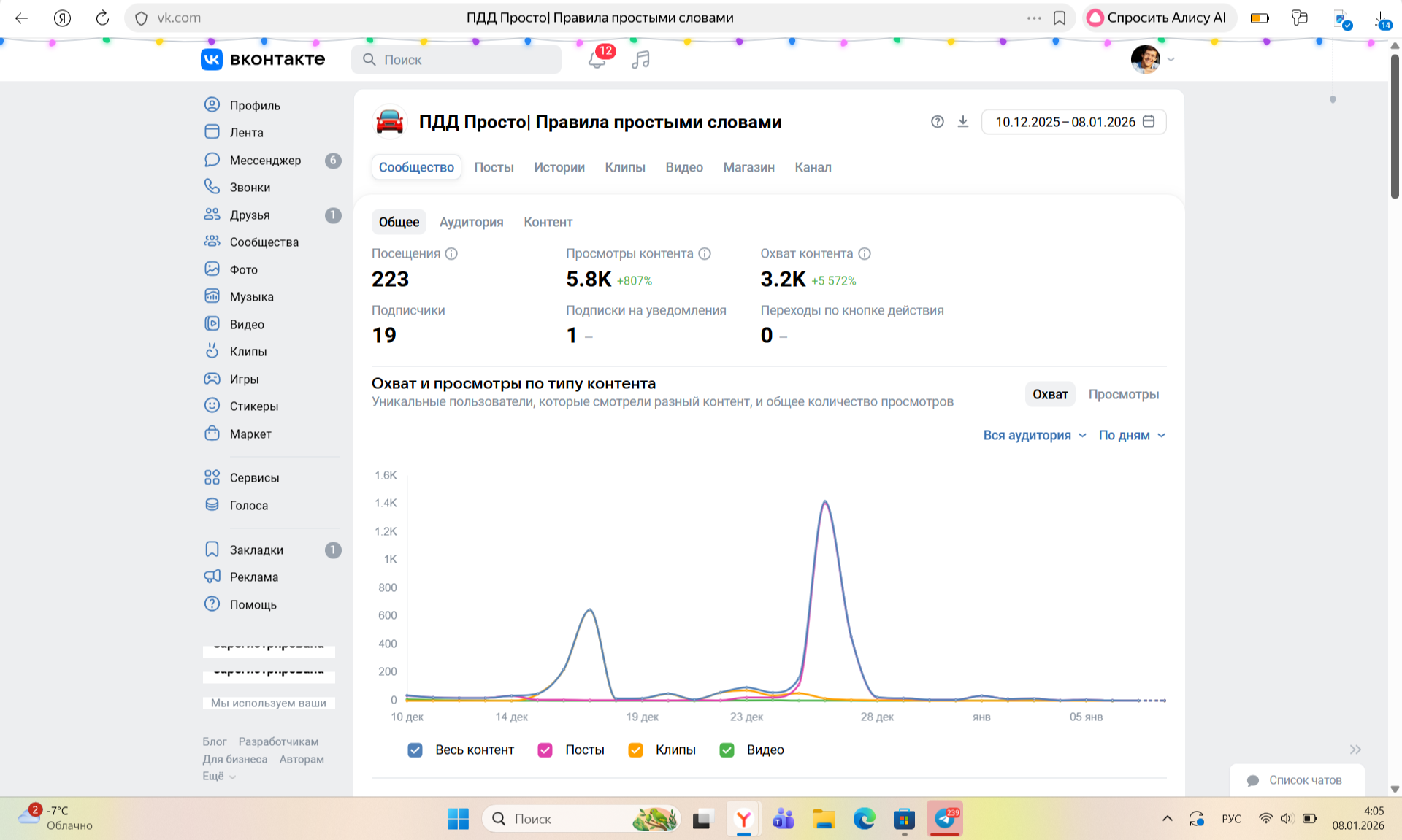Click the music note icon in header
1402x840 pixels.
[x=640, y=60]
